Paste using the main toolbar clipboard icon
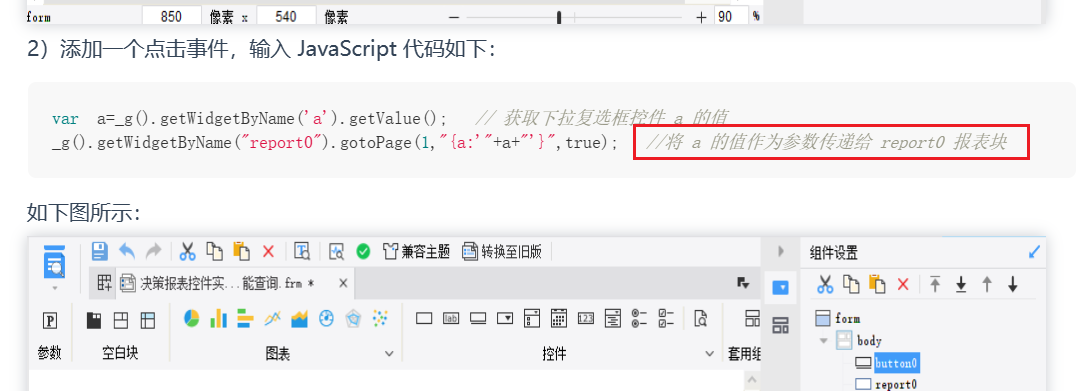The image size is (1082, 391). click(242, 251)
